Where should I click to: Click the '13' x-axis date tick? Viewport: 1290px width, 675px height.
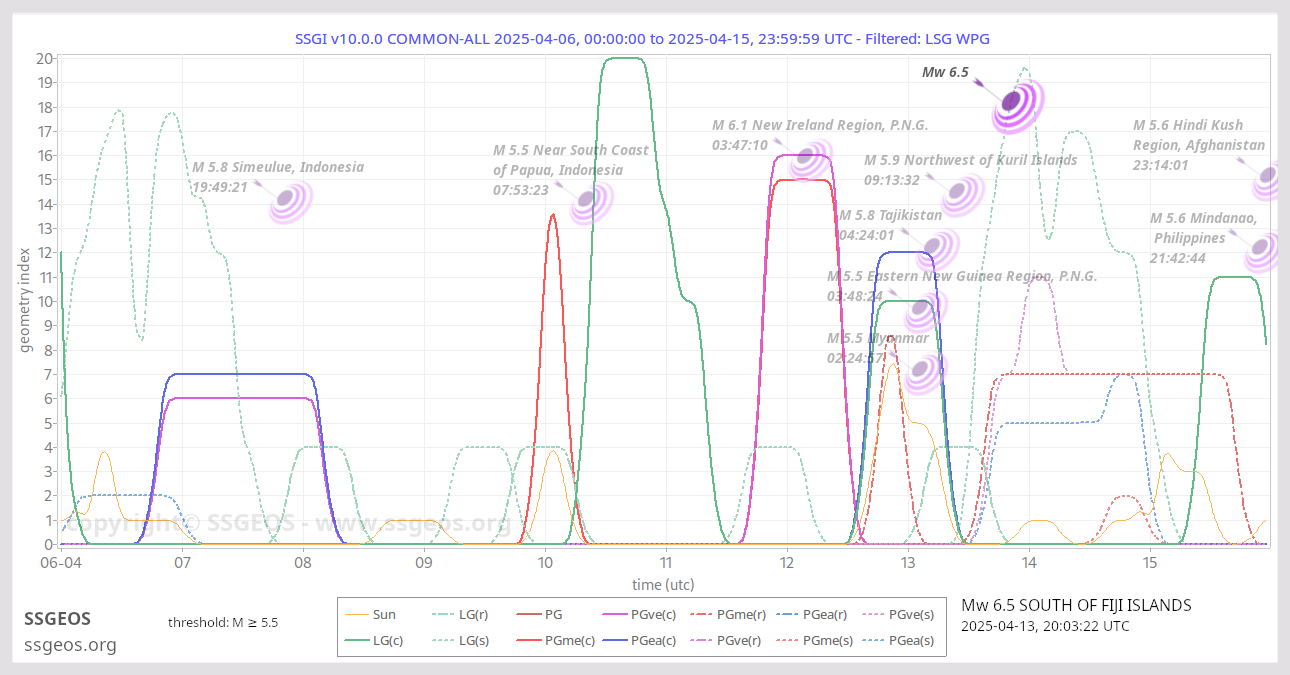coord(908,563)
